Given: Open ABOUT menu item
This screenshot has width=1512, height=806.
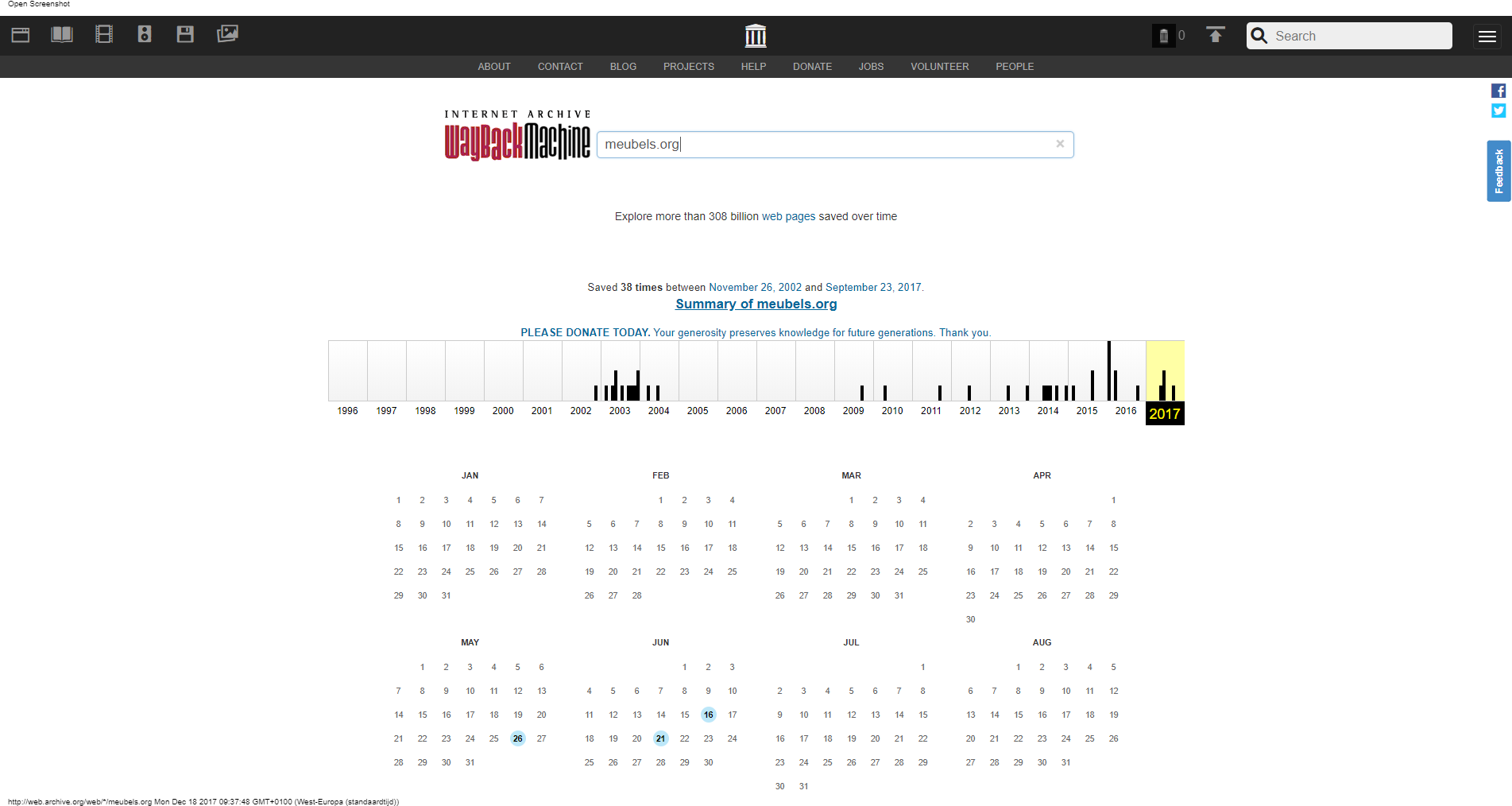Looking at the screenshot, I should pyautogui.click(x=494, y=67).
